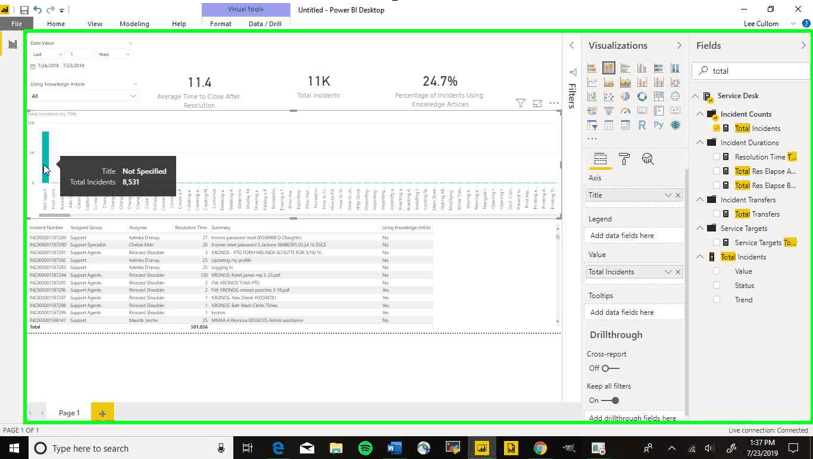Select the Clustered bar chart visual
Screen dimensions: 813x459
(x=625, y=68)
